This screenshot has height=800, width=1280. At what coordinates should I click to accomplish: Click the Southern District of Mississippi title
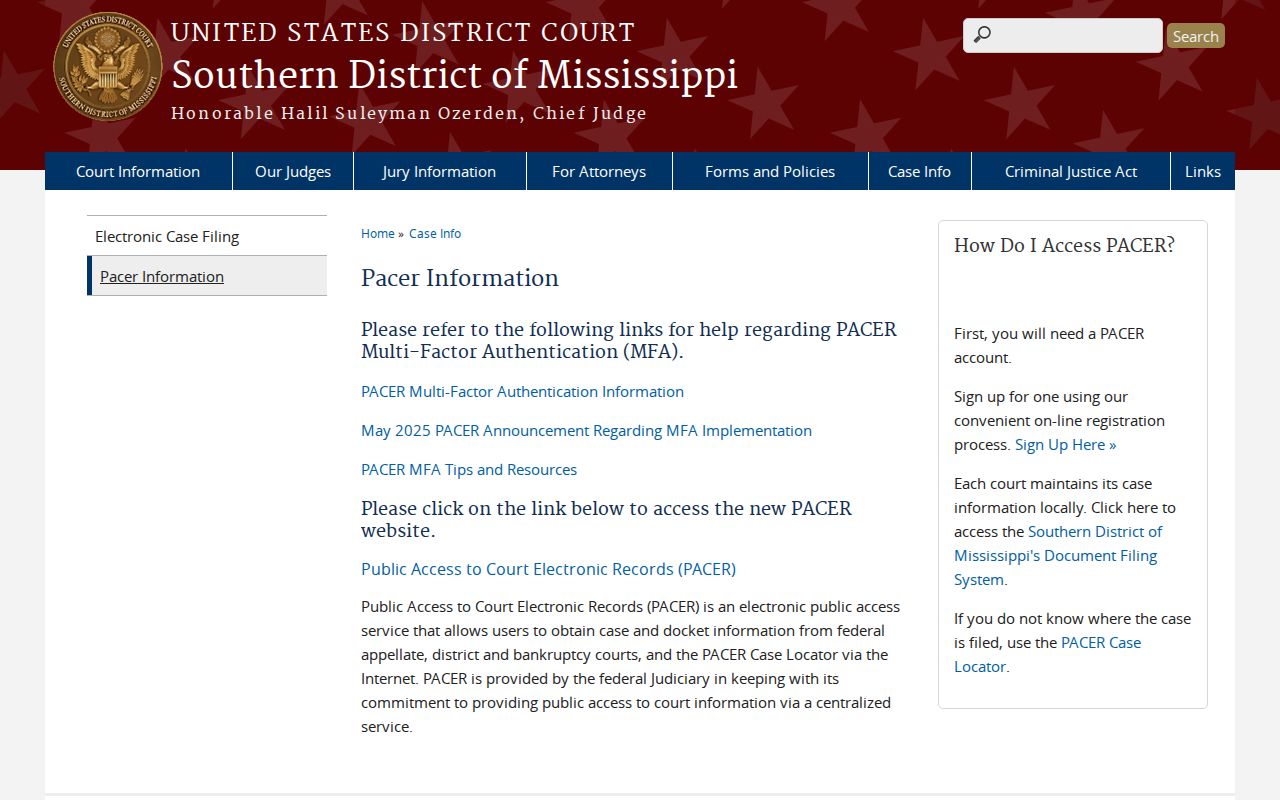click(x=454, y=75)
